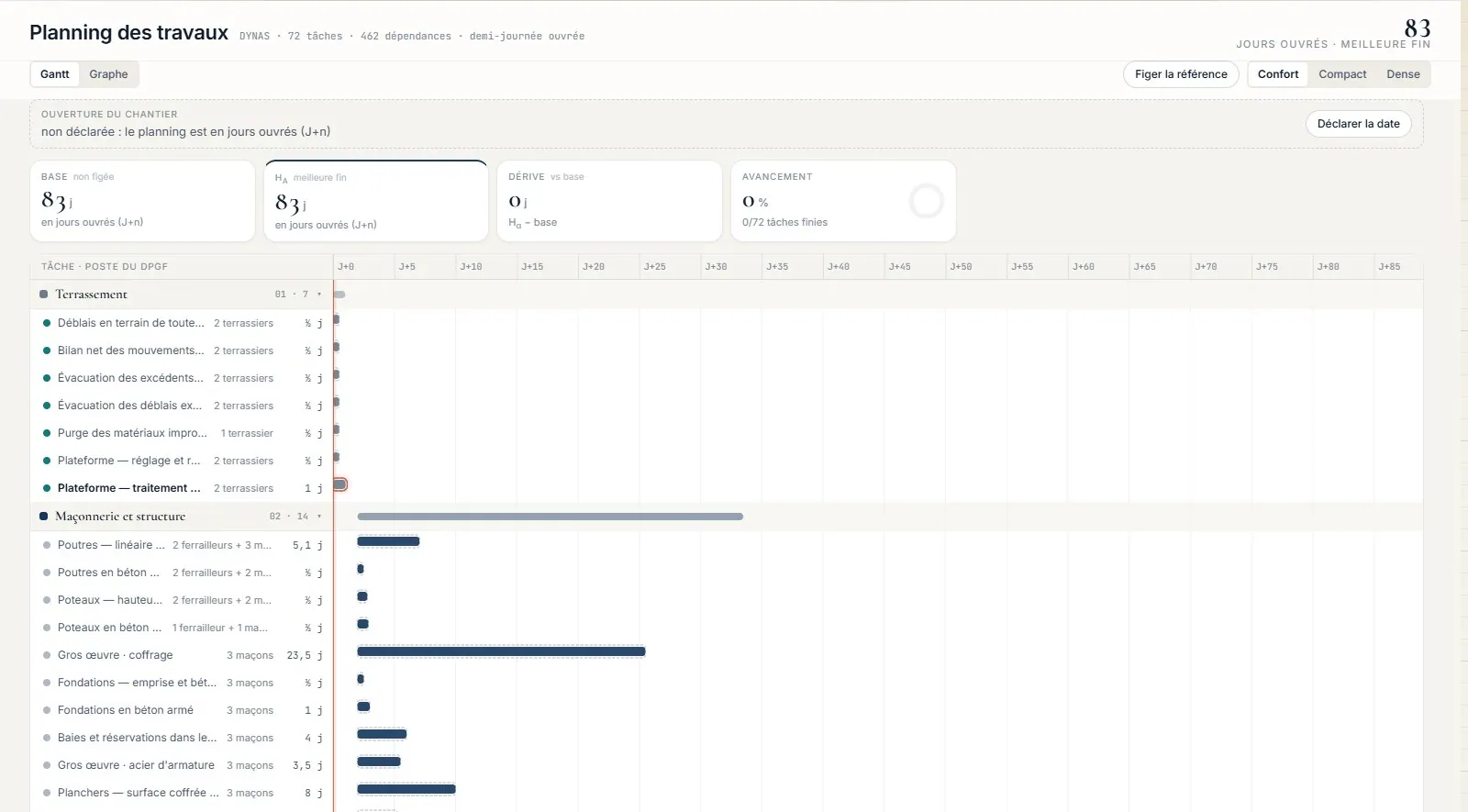Collapse the Terrassement group chevron

click(x=319, y=295)
